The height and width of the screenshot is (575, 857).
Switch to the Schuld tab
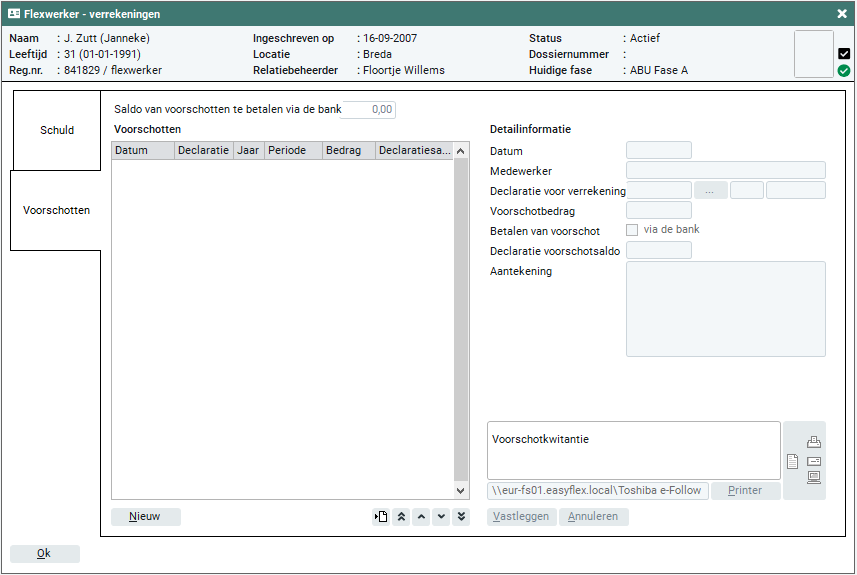[57, 130]
